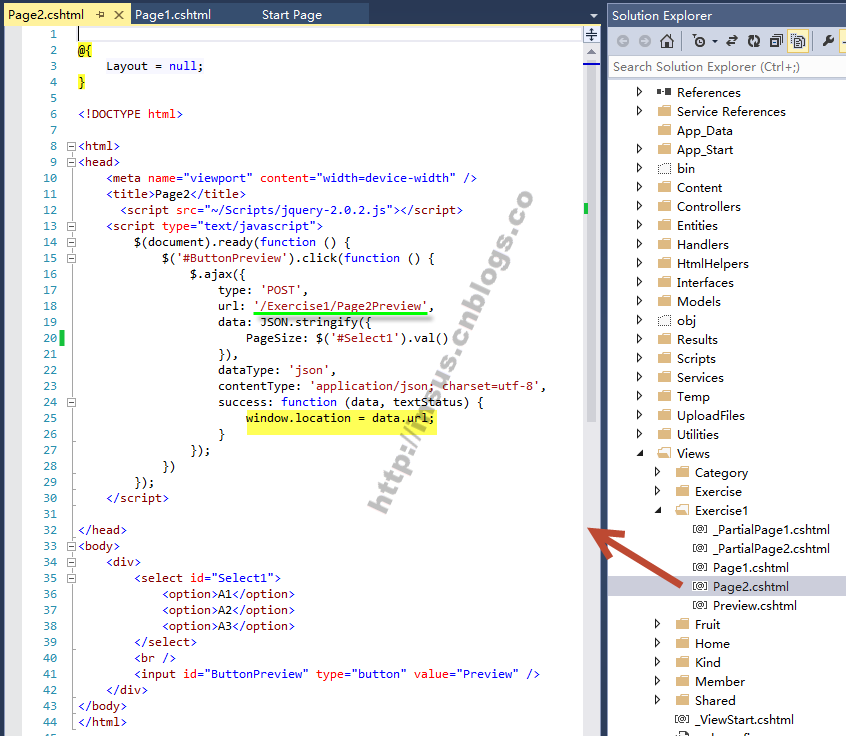846x736 pixels.
Task: Select the Fruit folder under Views
Action: [707, 624]
